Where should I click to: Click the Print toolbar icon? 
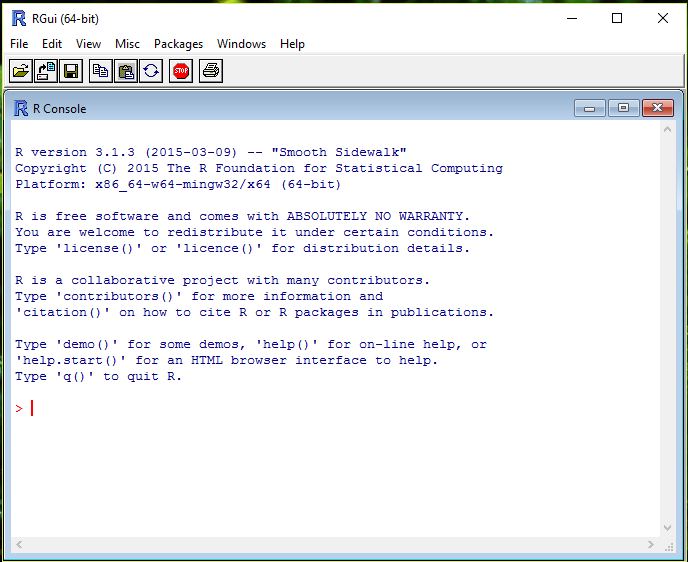point(211,71)
